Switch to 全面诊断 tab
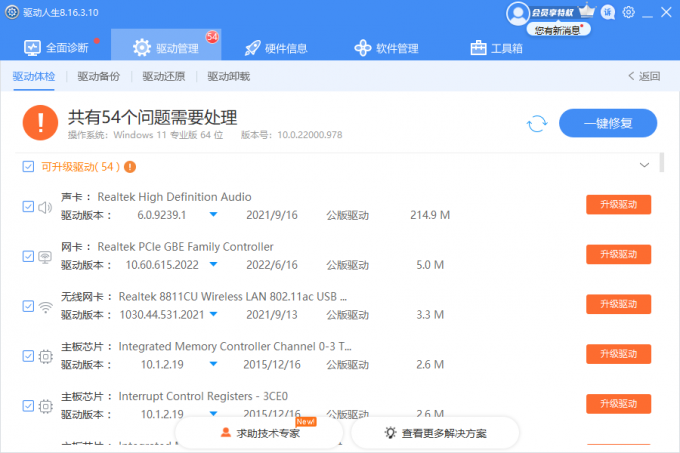The width and height of the screenshot is (680, 453). 56,48
